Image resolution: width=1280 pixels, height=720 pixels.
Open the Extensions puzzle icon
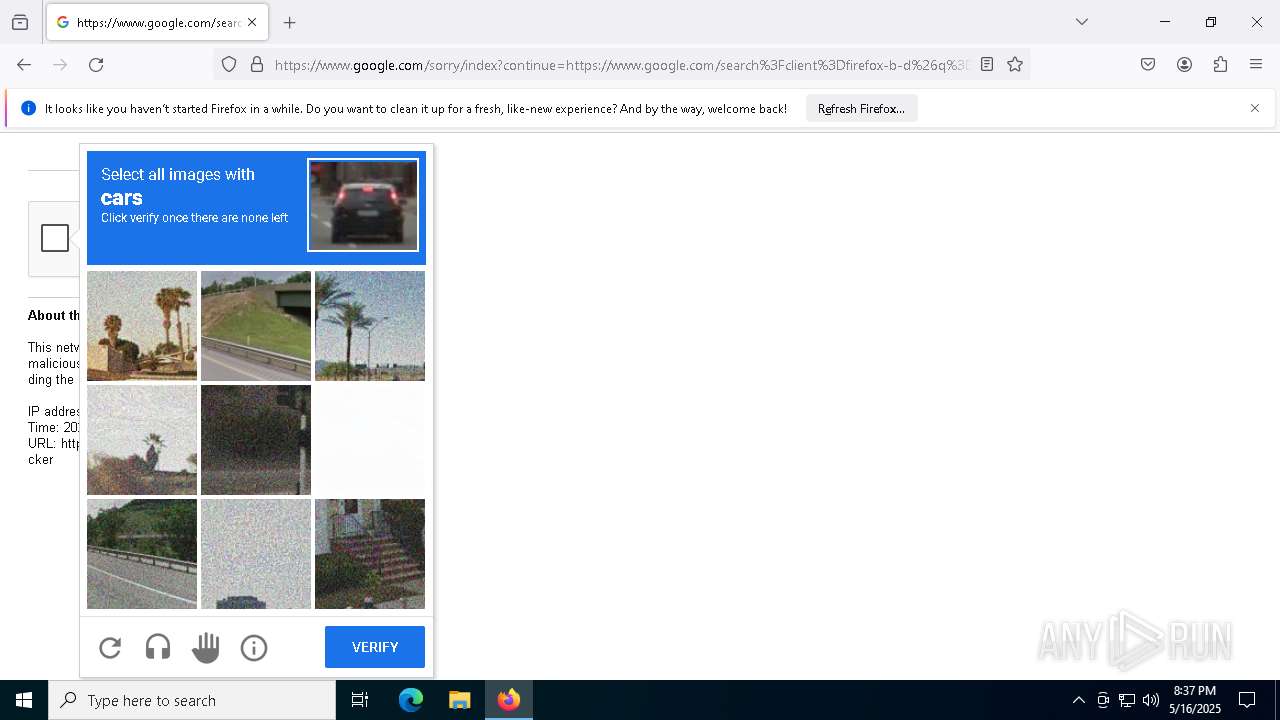coord(1220,65)
